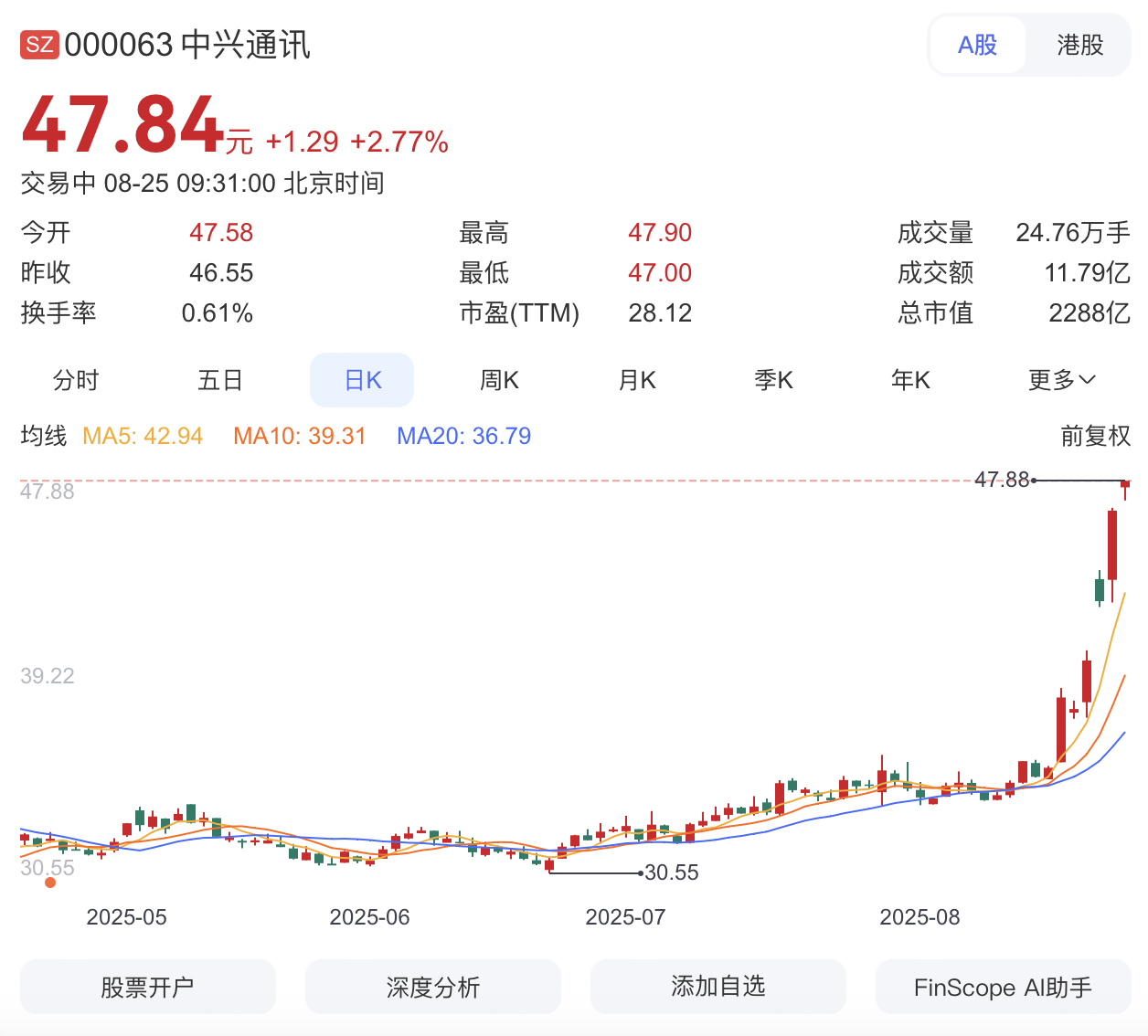Click the 今开 value 47.58

pos(221,233)
